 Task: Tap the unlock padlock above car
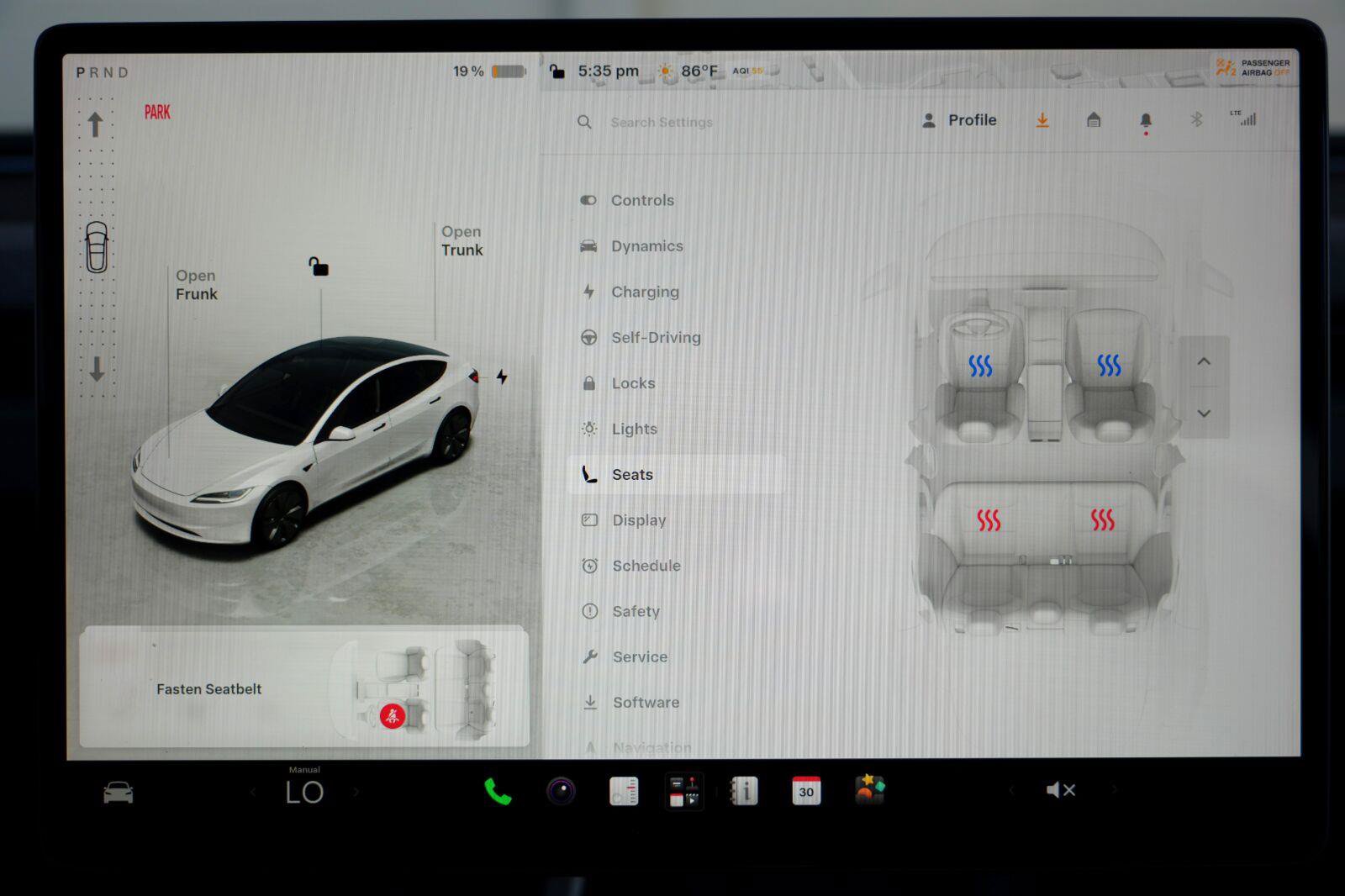point(318,266)
